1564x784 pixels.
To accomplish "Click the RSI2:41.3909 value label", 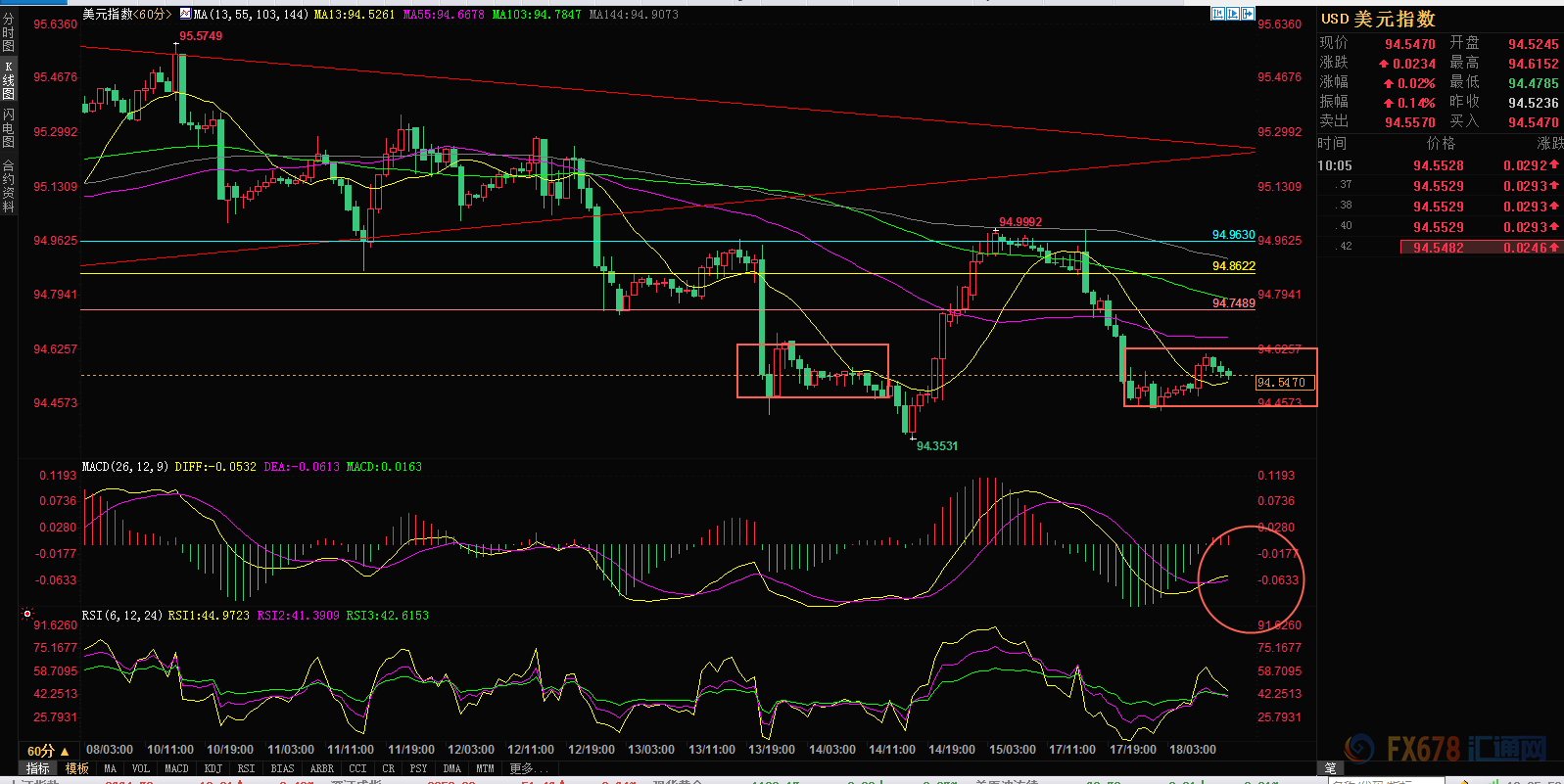I will click(298, 616).
